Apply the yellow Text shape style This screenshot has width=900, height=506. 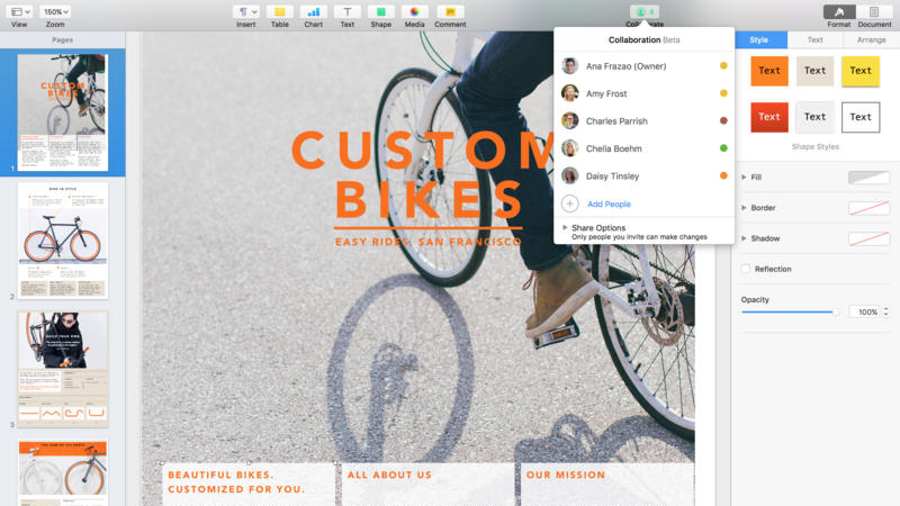click(x=860, y=71)
